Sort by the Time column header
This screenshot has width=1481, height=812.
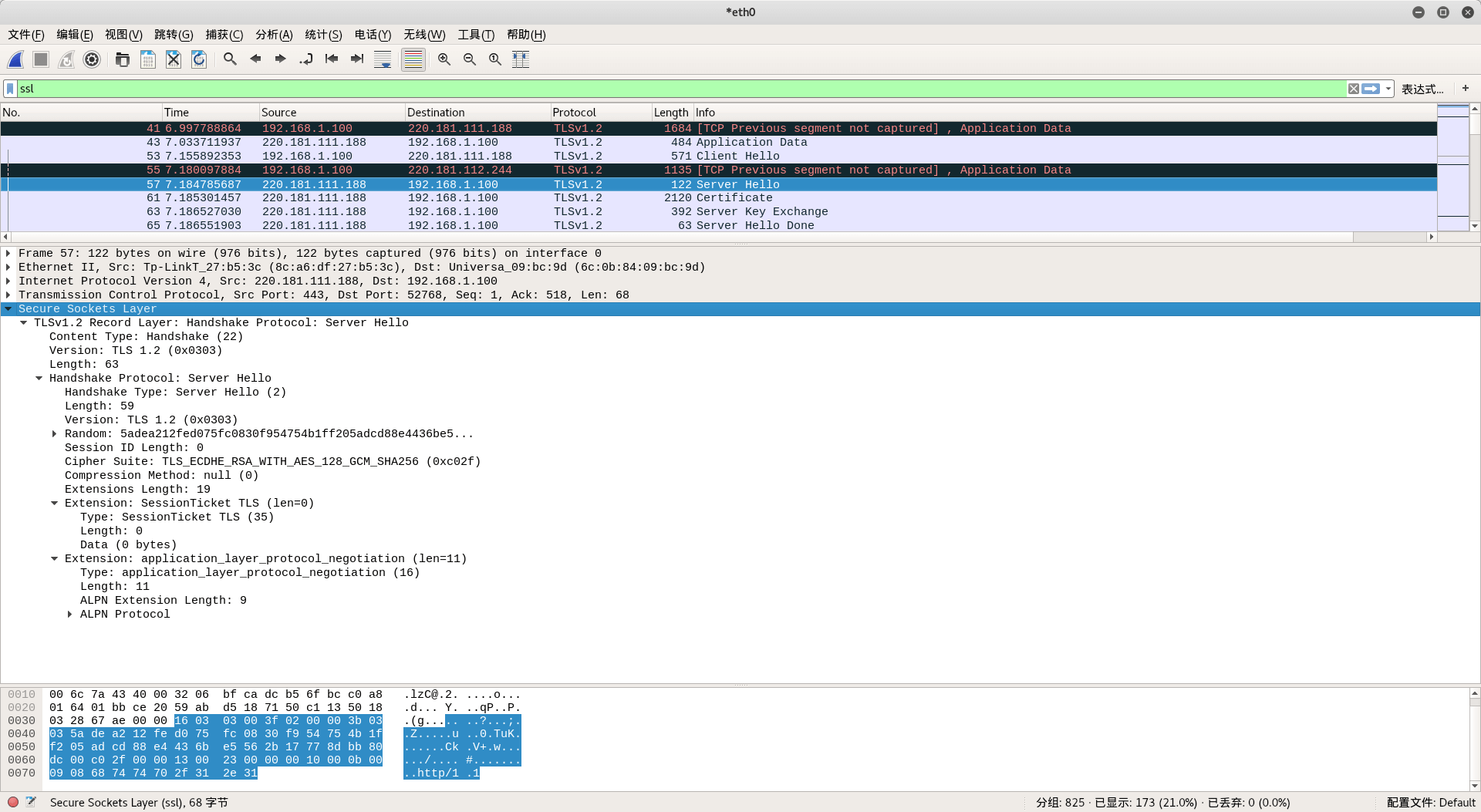point(211,113)
